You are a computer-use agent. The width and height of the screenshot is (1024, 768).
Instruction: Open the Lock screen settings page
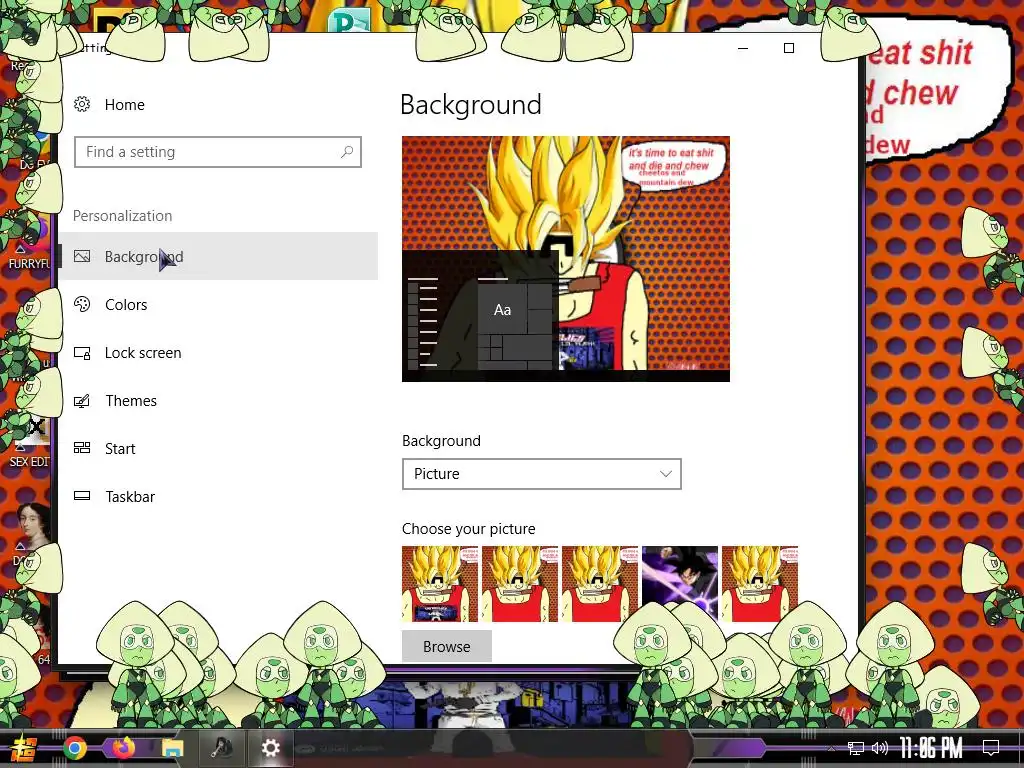pos(218,353)
